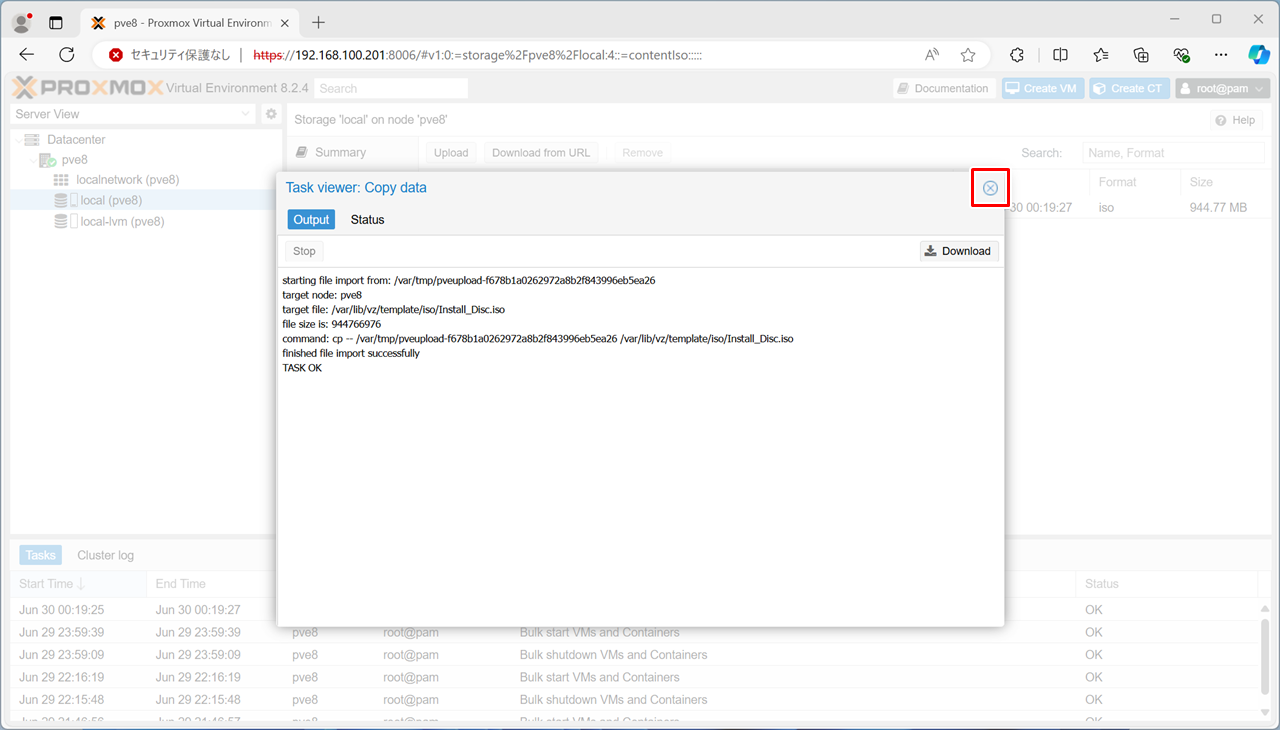The width and height of the screenshot is (1280, 730).
Task: Switch to Cluster log tab
Action: [105, 555]
